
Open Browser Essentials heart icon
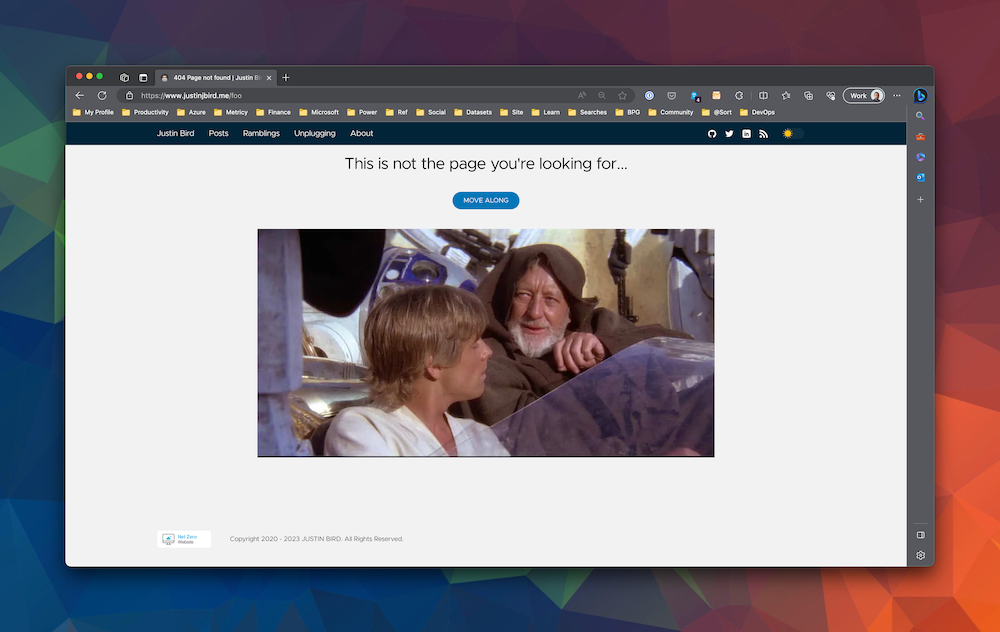tap(831, 96)
